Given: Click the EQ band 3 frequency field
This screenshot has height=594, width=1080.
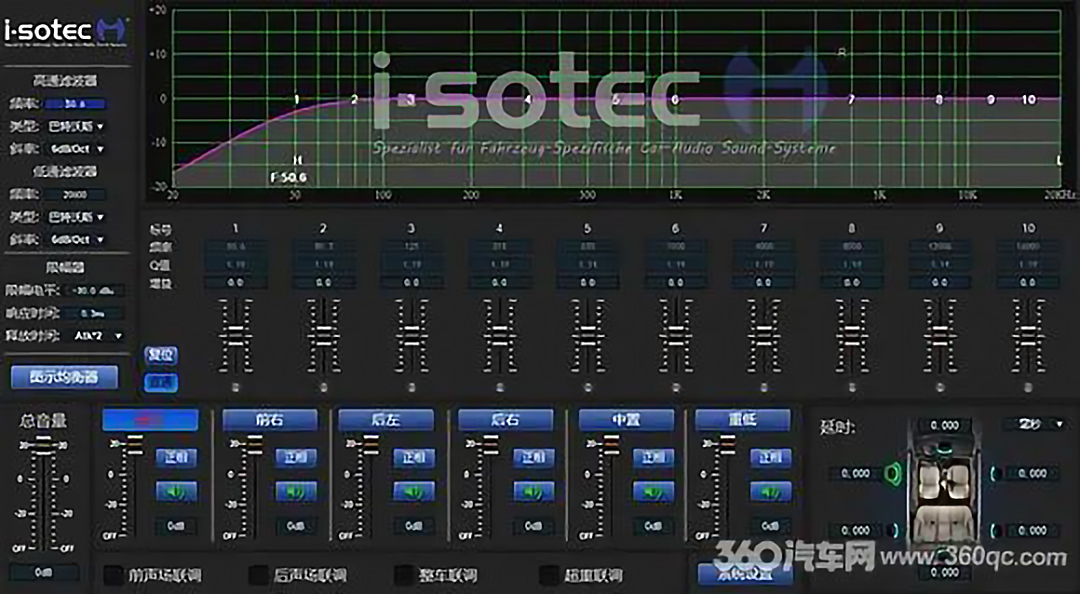Looking at the screenshot, I should 411,247.
